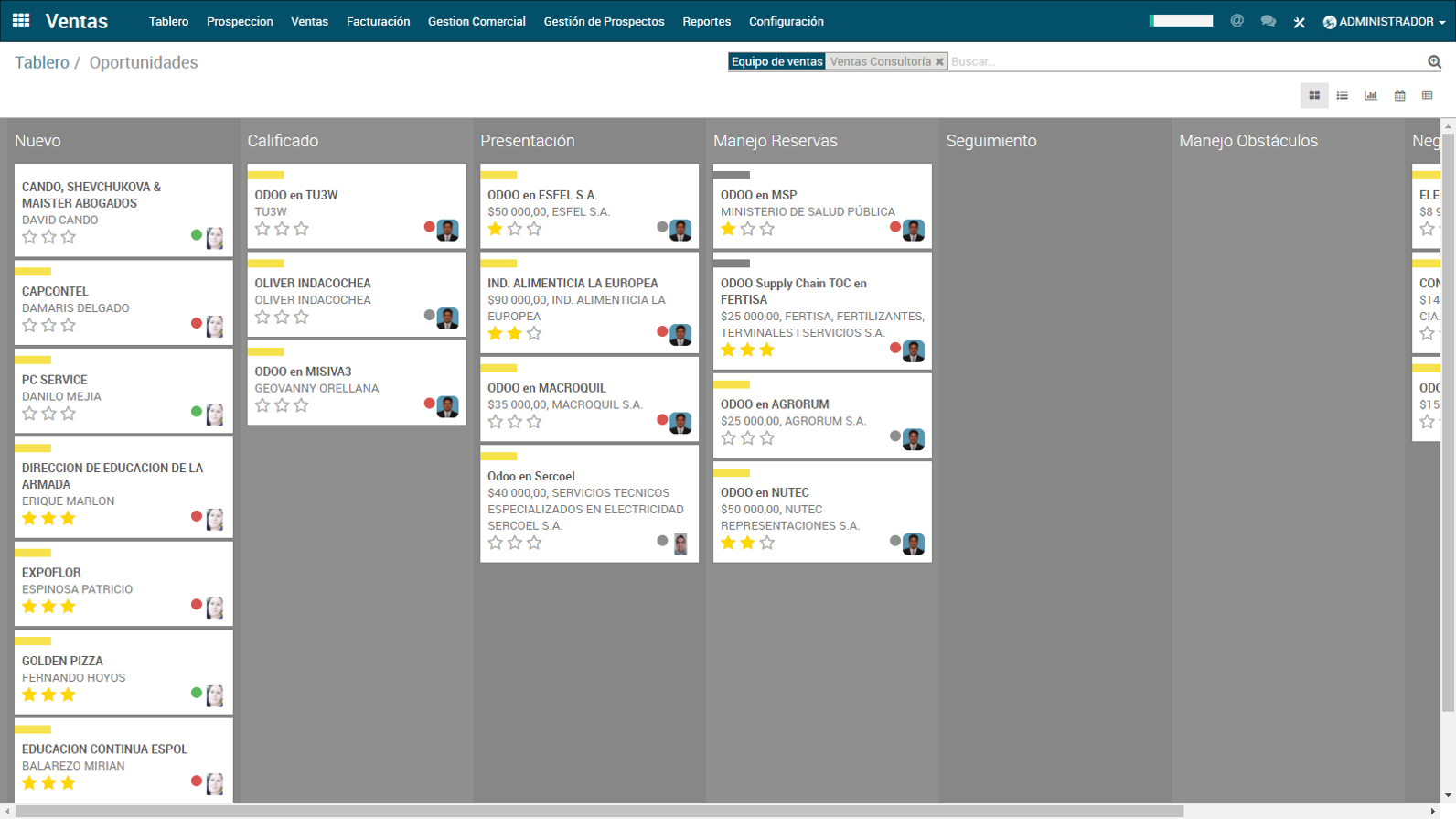Click the Seguimiento column header
This screenshot has width=1456, height=819.
tap(991, 141)
